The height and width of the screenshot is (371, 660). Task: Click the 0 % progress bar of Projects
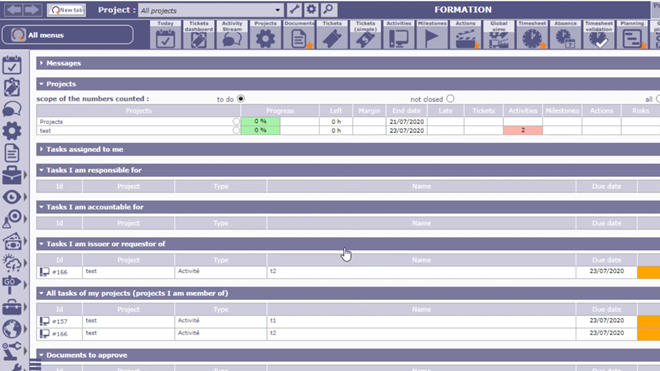[x=261, y=121]
